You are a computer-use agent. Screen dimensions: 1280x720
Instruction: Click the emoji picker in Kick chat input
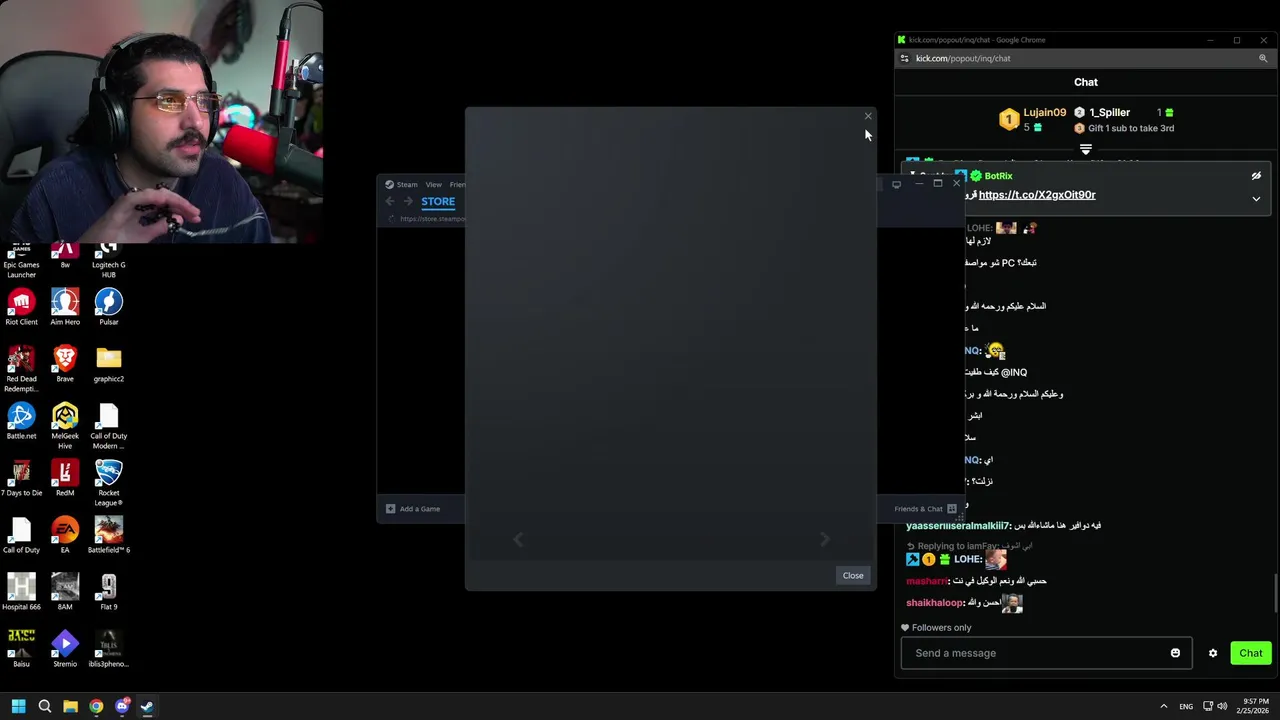click(x=1175, y=653)
